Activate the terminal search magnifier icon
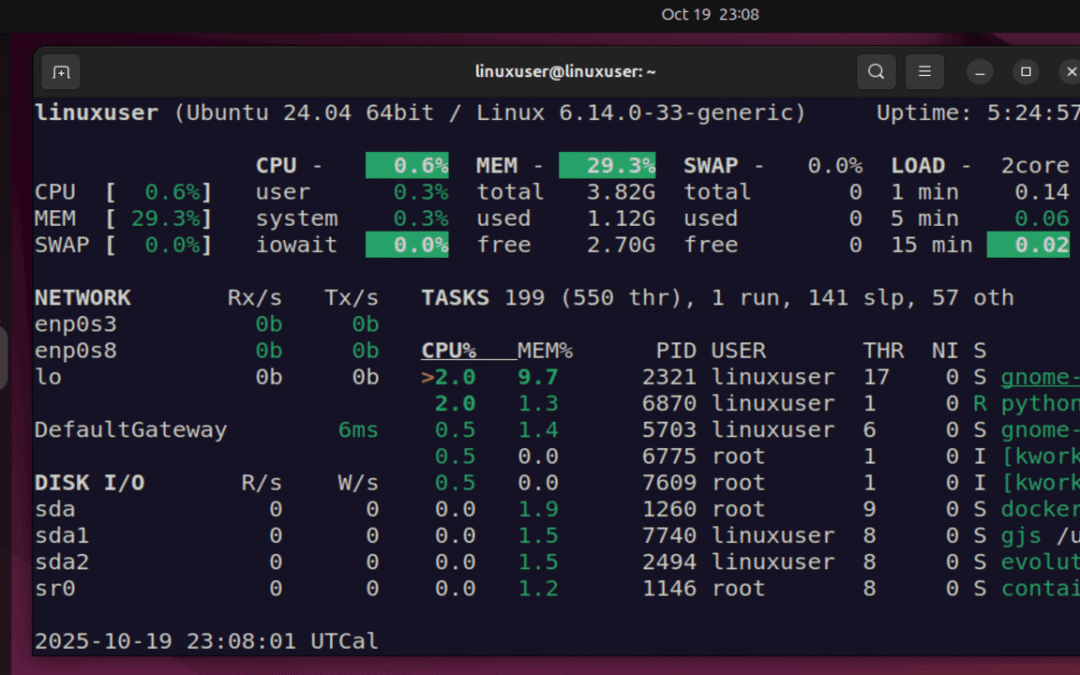This screenshot has height=675, width=1080. (x=876, y=71)
